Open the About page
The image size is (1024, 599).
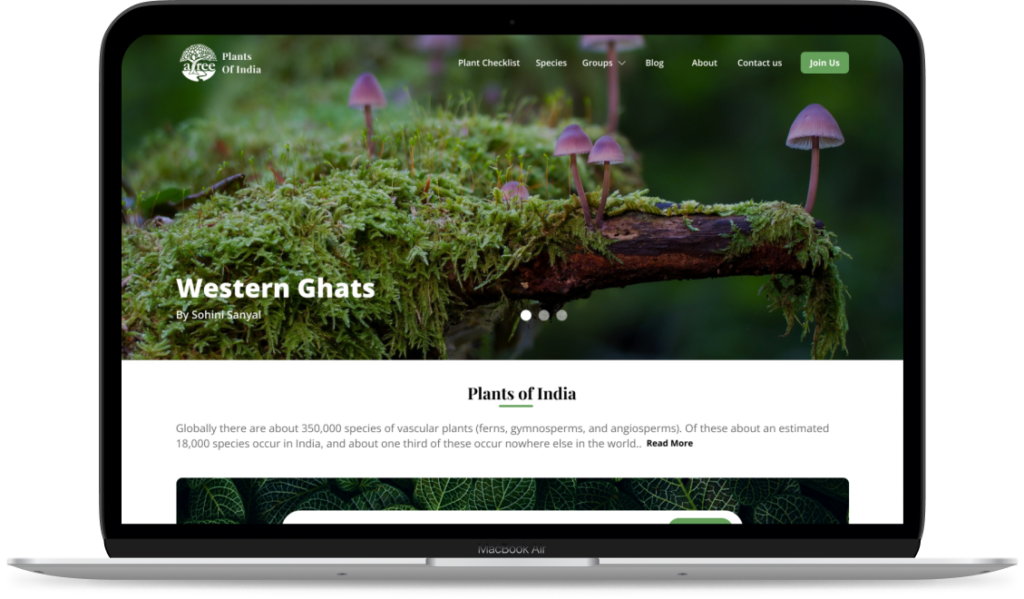[x=704, y=63]
